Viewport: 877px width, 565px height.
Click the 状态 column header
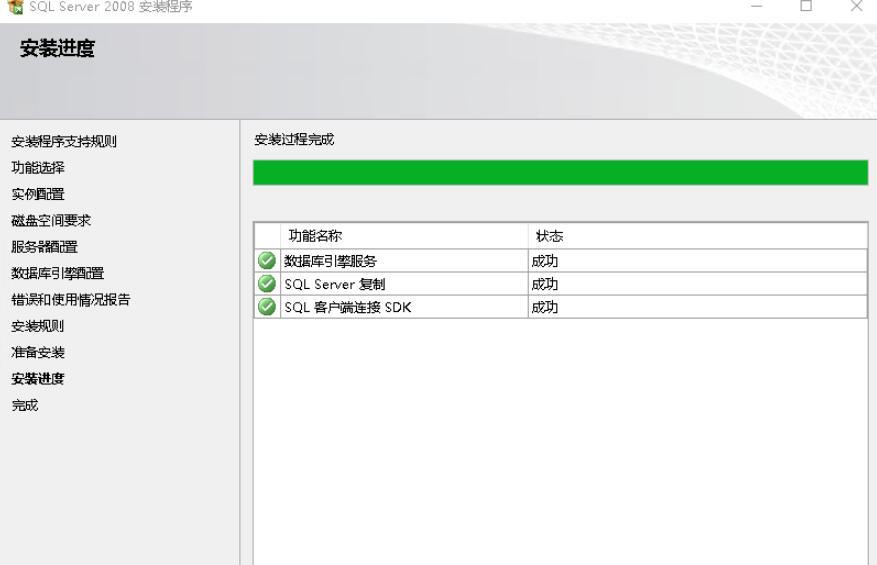pos(697,236)
